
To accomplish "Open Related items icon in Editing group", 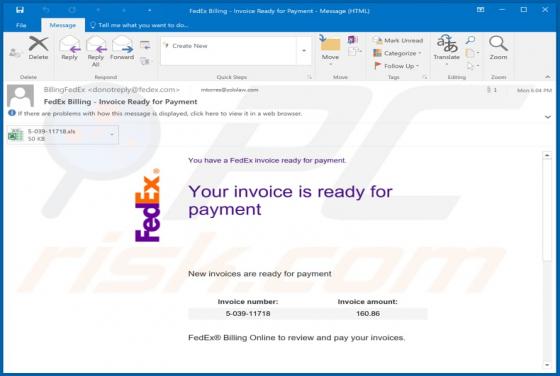I will coord(472,53).
